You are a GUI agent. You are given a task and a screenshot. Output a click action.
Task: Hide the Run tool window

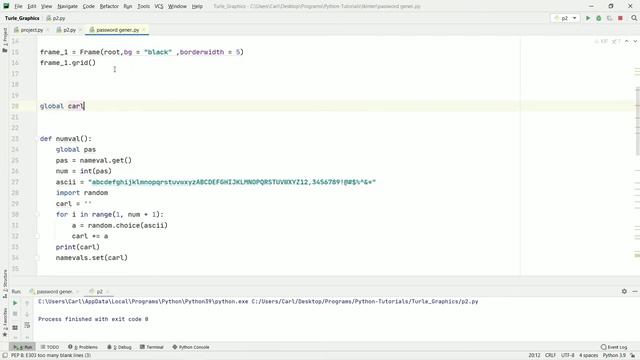[635, 291]
